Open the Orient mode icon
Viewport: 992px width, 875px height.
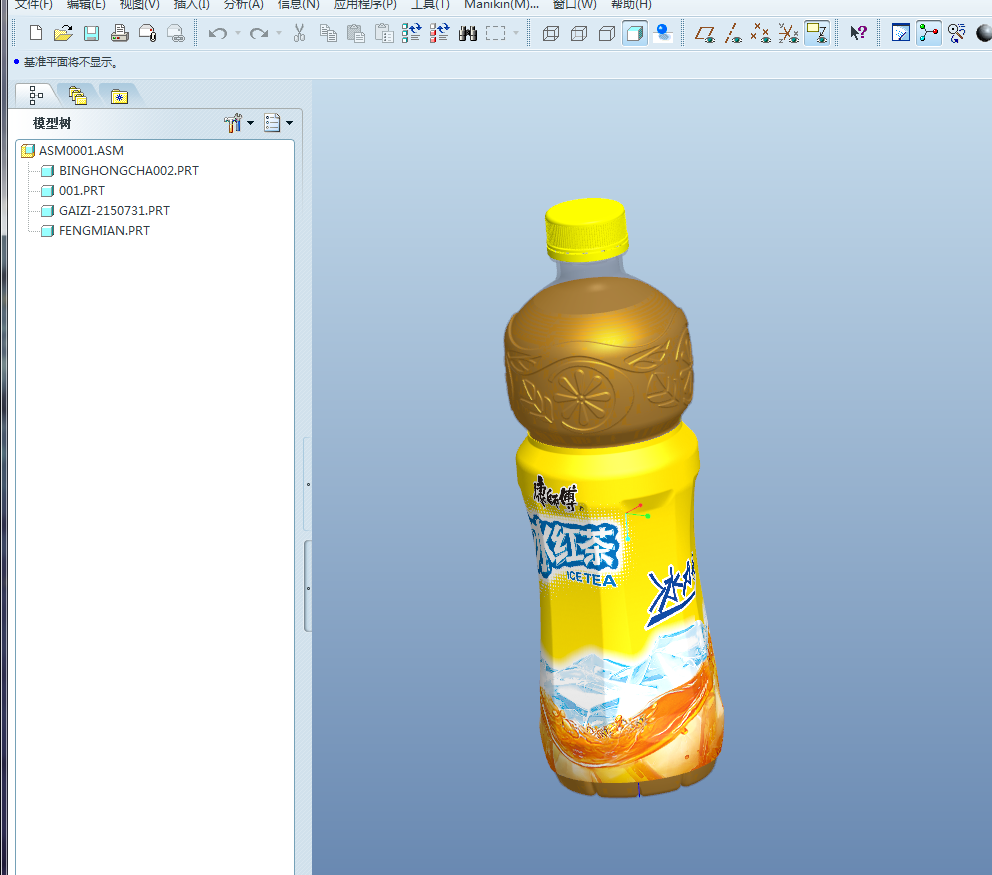[957, 33]
